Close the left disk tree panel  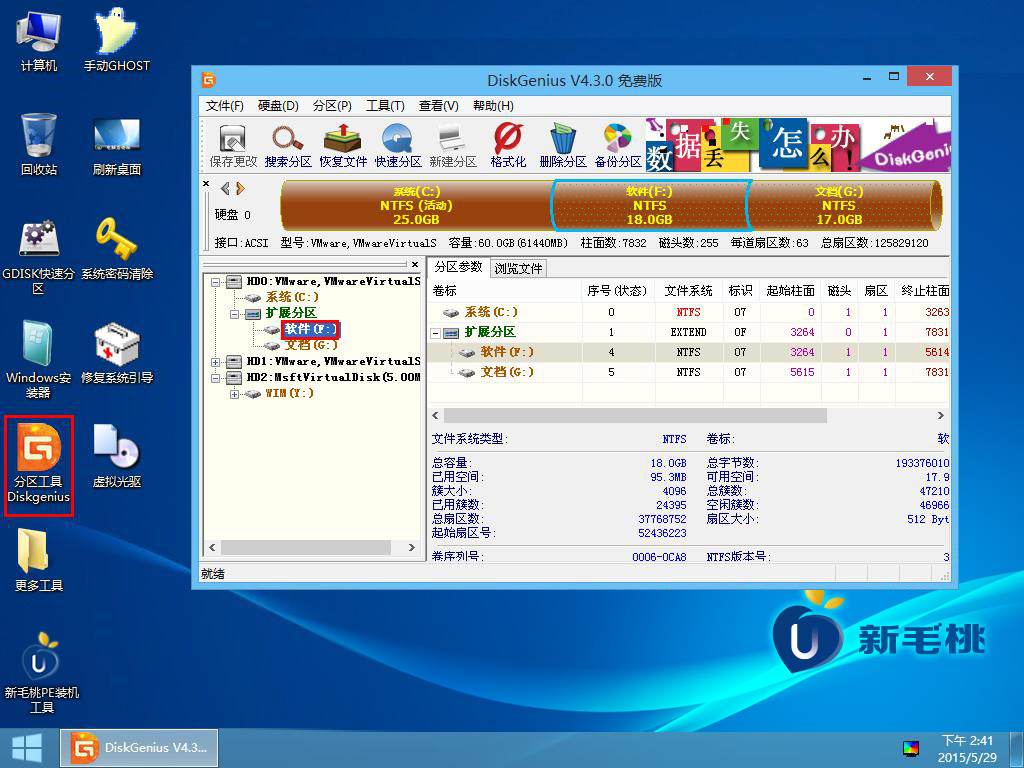click(415, 264)
